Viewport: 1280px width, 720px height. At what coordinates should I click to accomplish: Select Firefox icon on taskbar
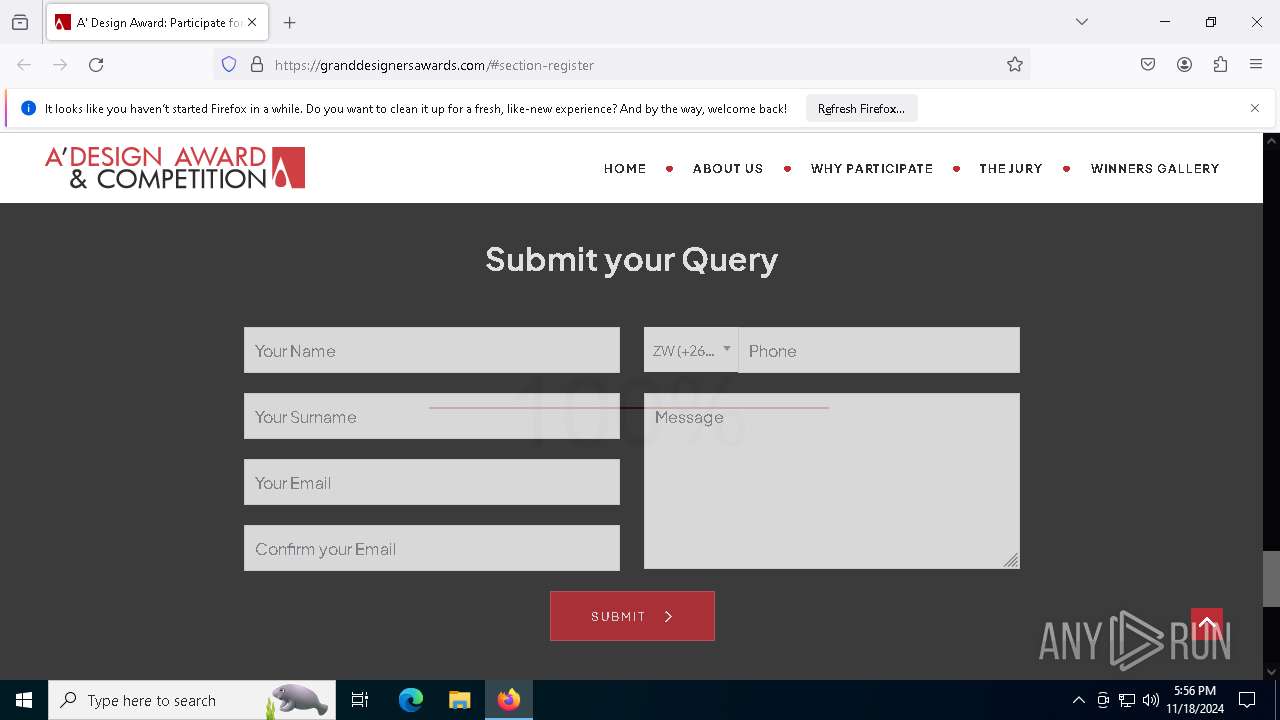point(509,700)
